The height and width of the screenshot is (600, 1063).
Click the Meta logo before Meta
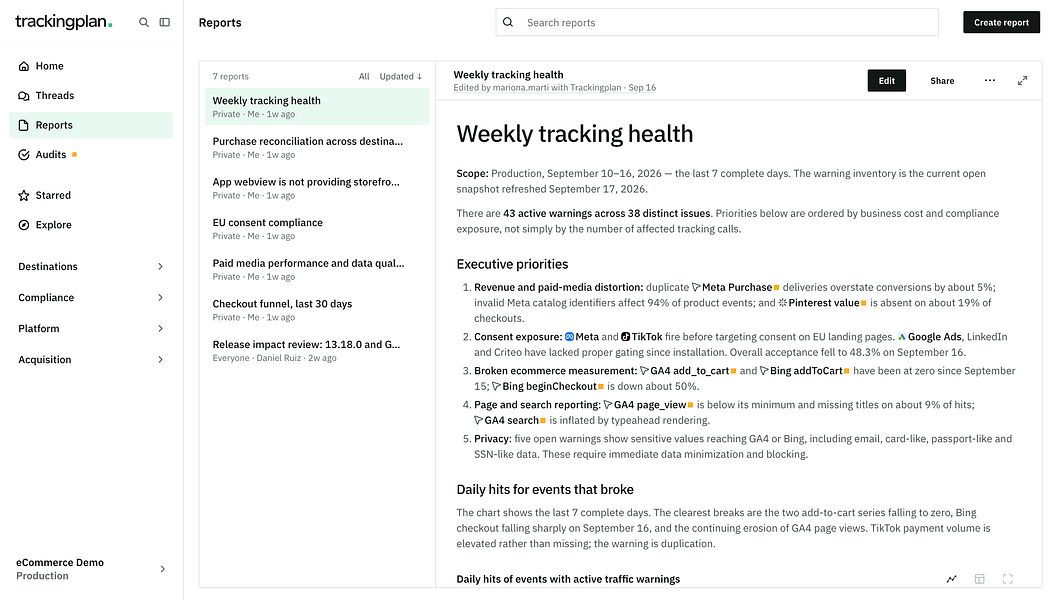pyautogui.click(x=569, y=337)
